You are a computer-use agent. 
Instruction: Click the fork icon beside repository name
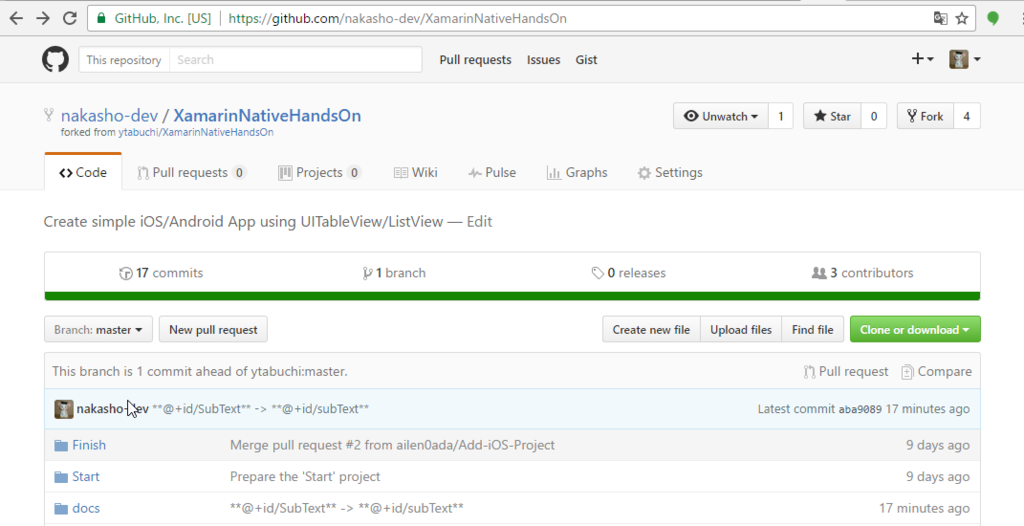(49, 115)
